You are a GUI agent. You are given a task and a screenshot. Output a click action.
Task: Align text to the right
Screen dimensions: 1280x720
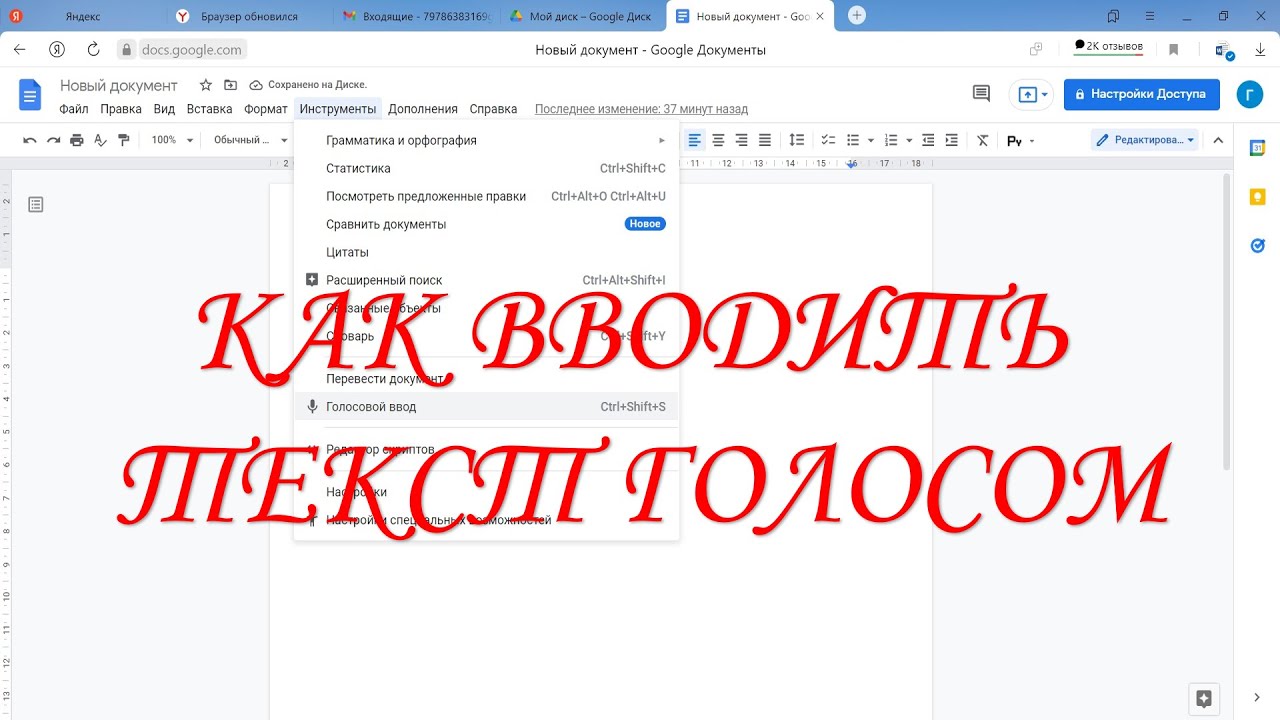tap(741, 140)
